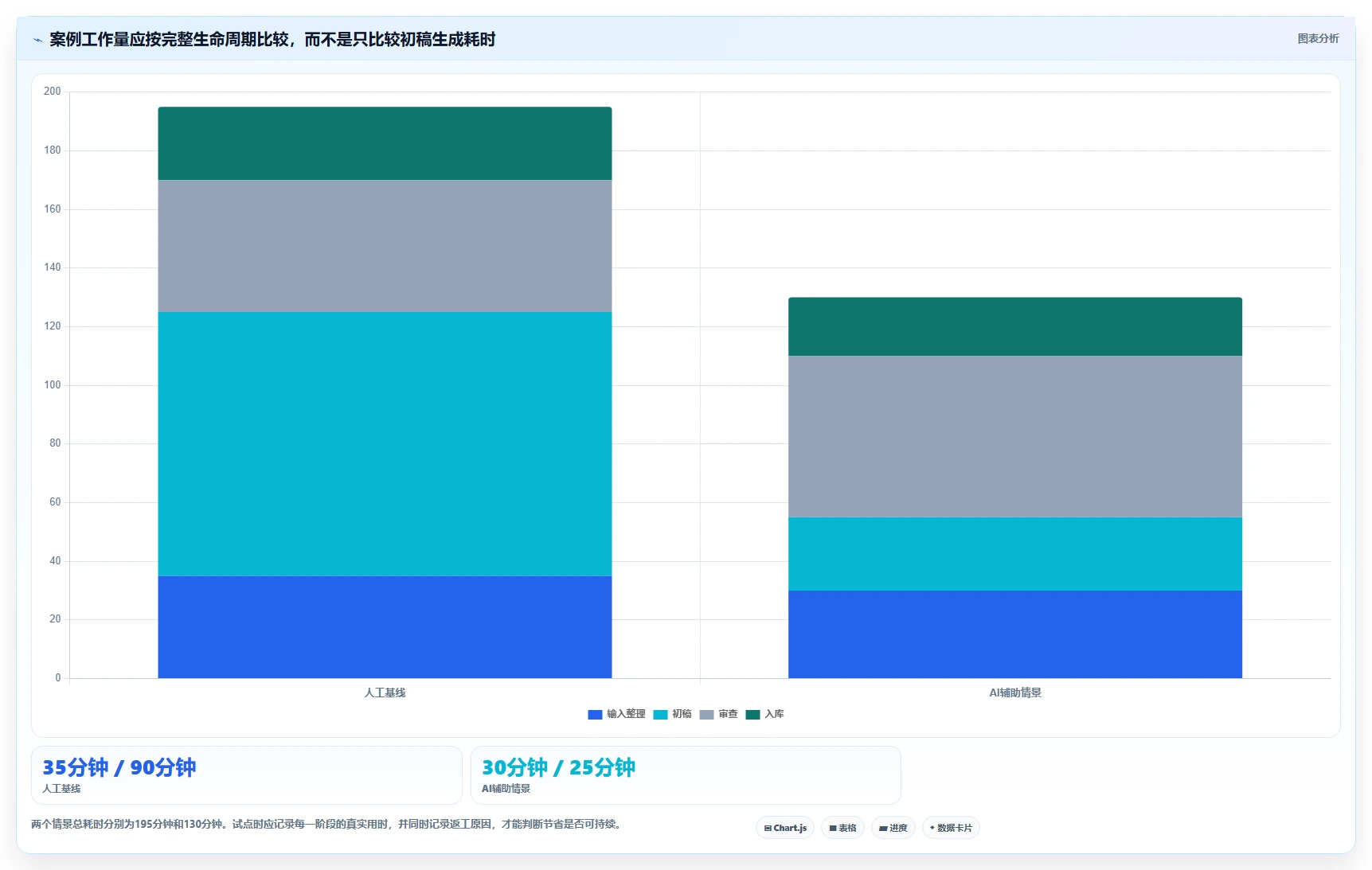Click the y-axis label 200

(52, 92)
